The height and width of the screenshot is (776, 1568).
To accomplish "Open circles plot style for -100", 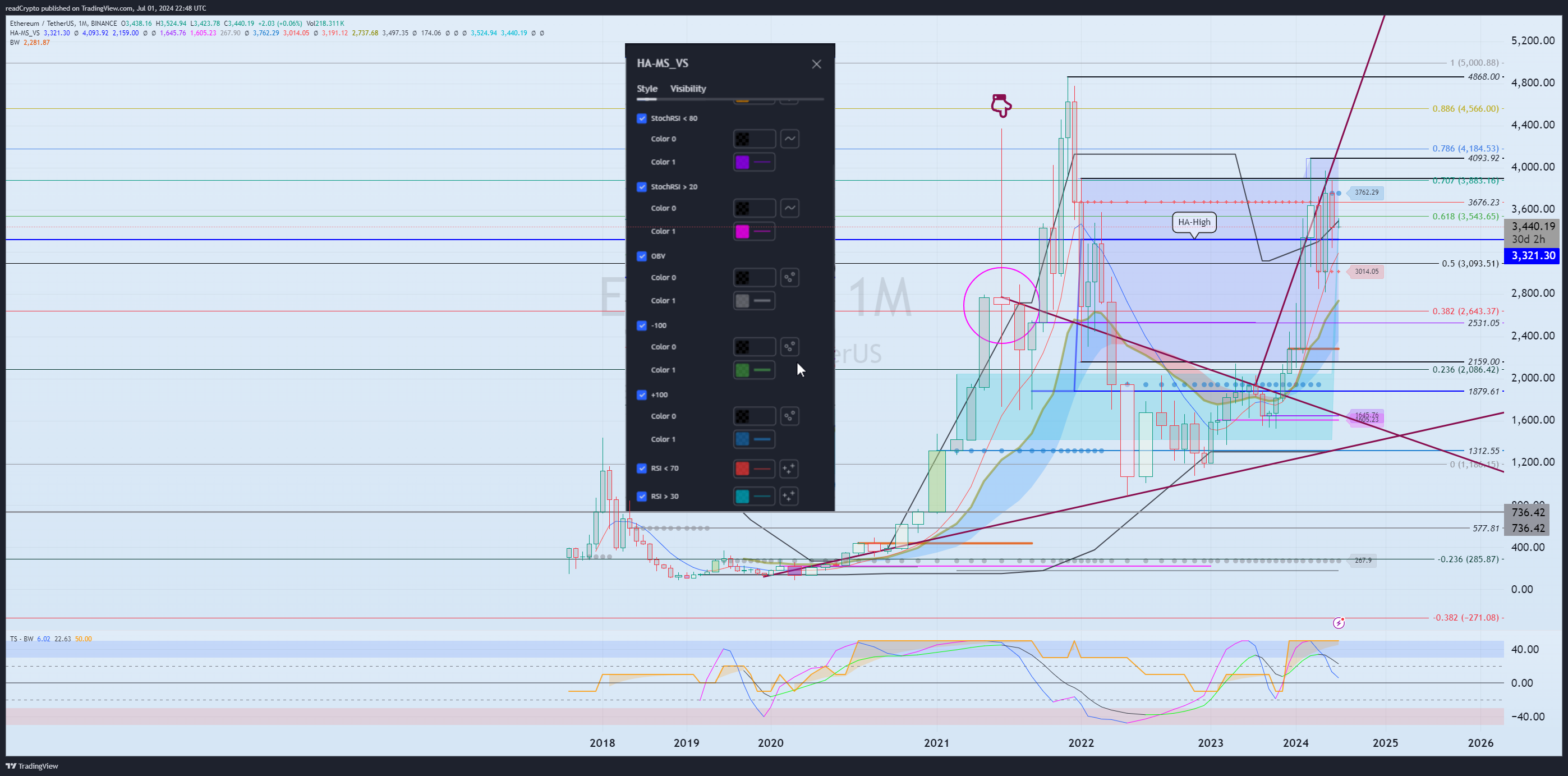I will pyautogui.click(x=789, y=347).
